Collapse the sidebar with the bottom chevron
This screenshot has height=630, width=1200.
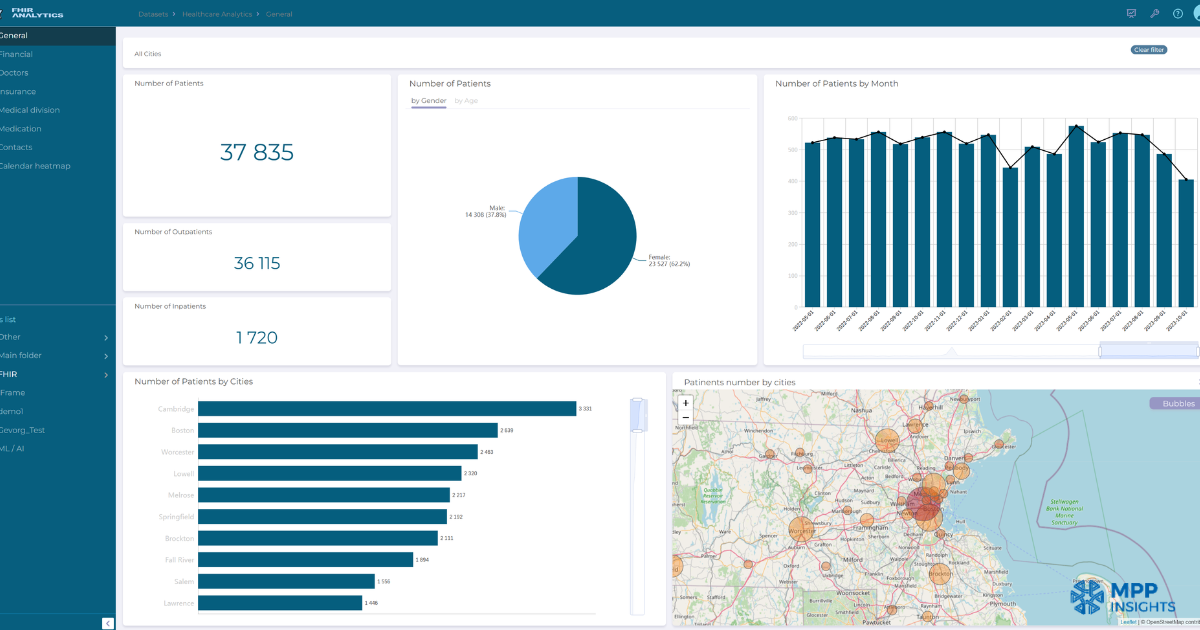point(107,622)
